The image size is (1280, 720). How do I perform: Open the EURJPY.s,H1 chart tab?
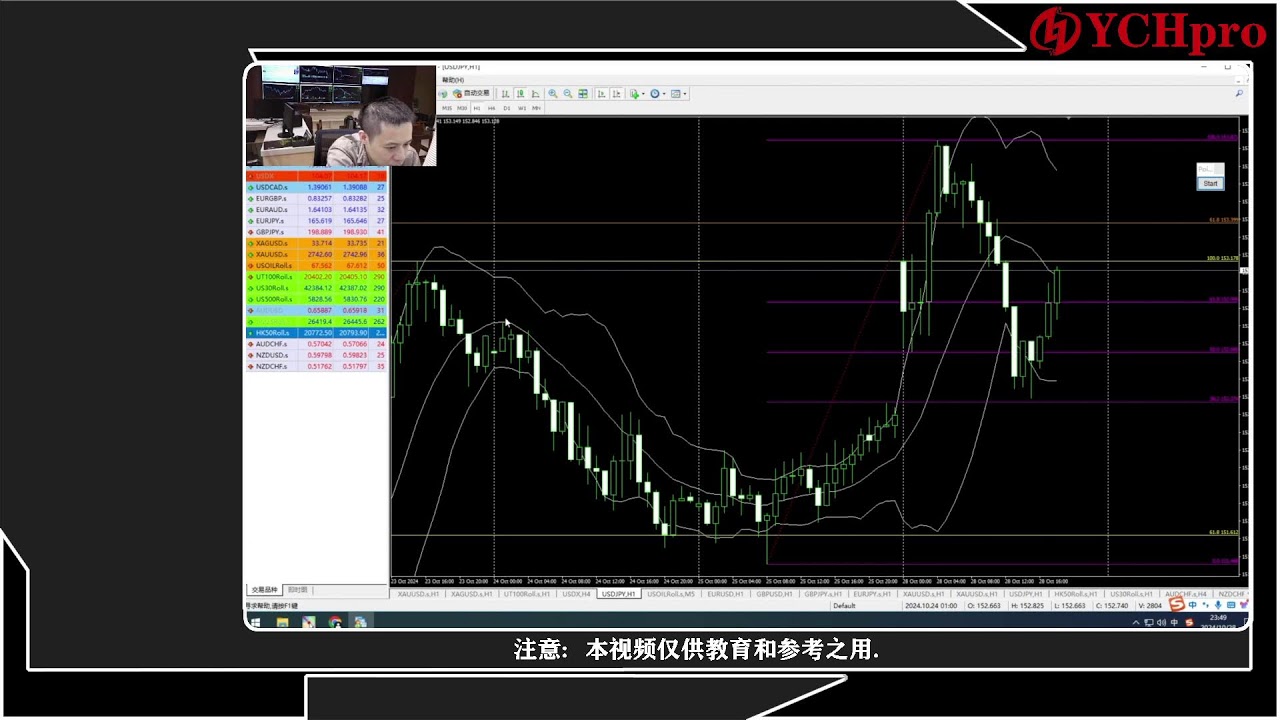point(872,593)
